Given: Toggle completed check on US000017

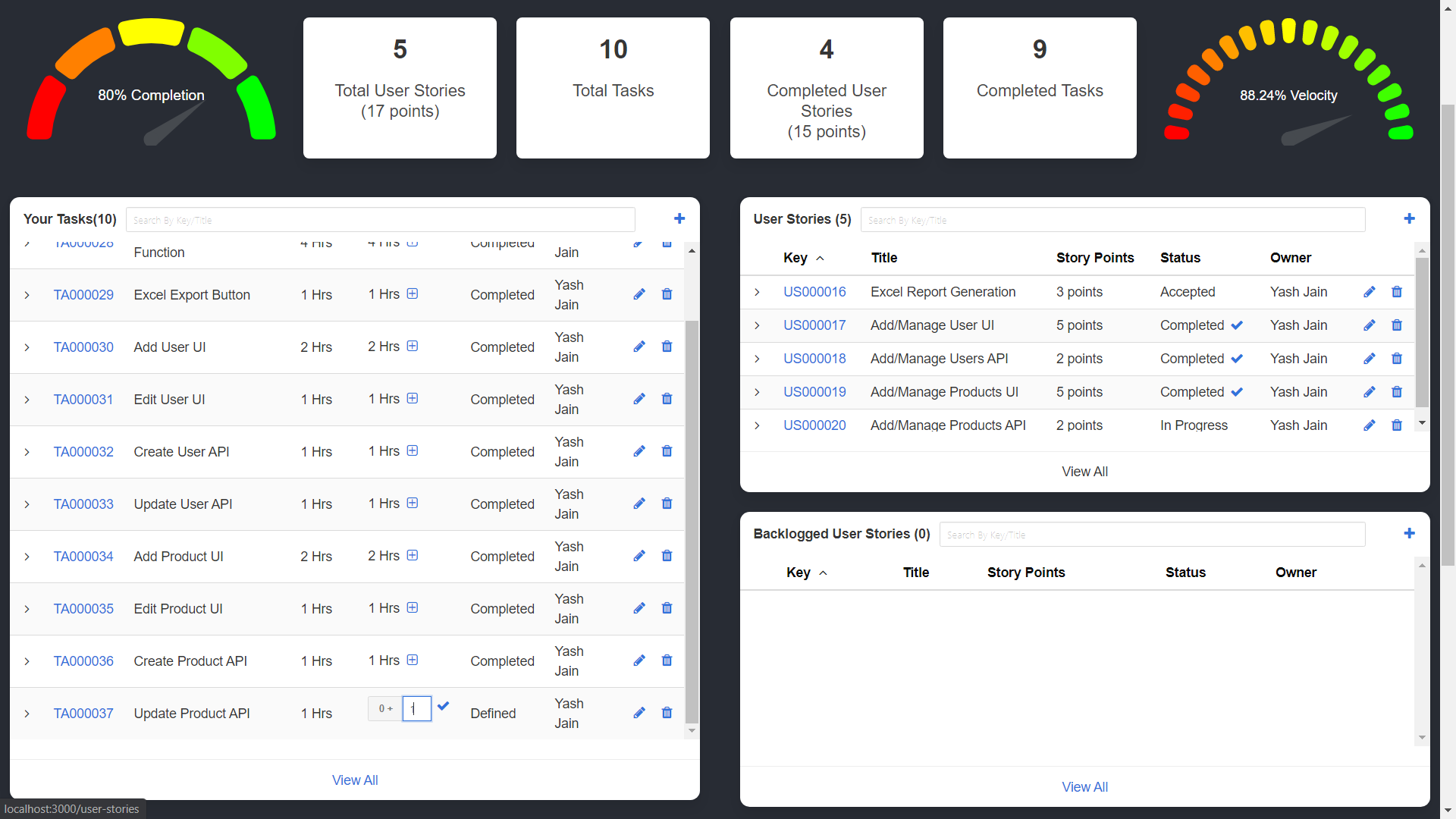Looking at the screenshot, I should click(x=1237, y=325).
